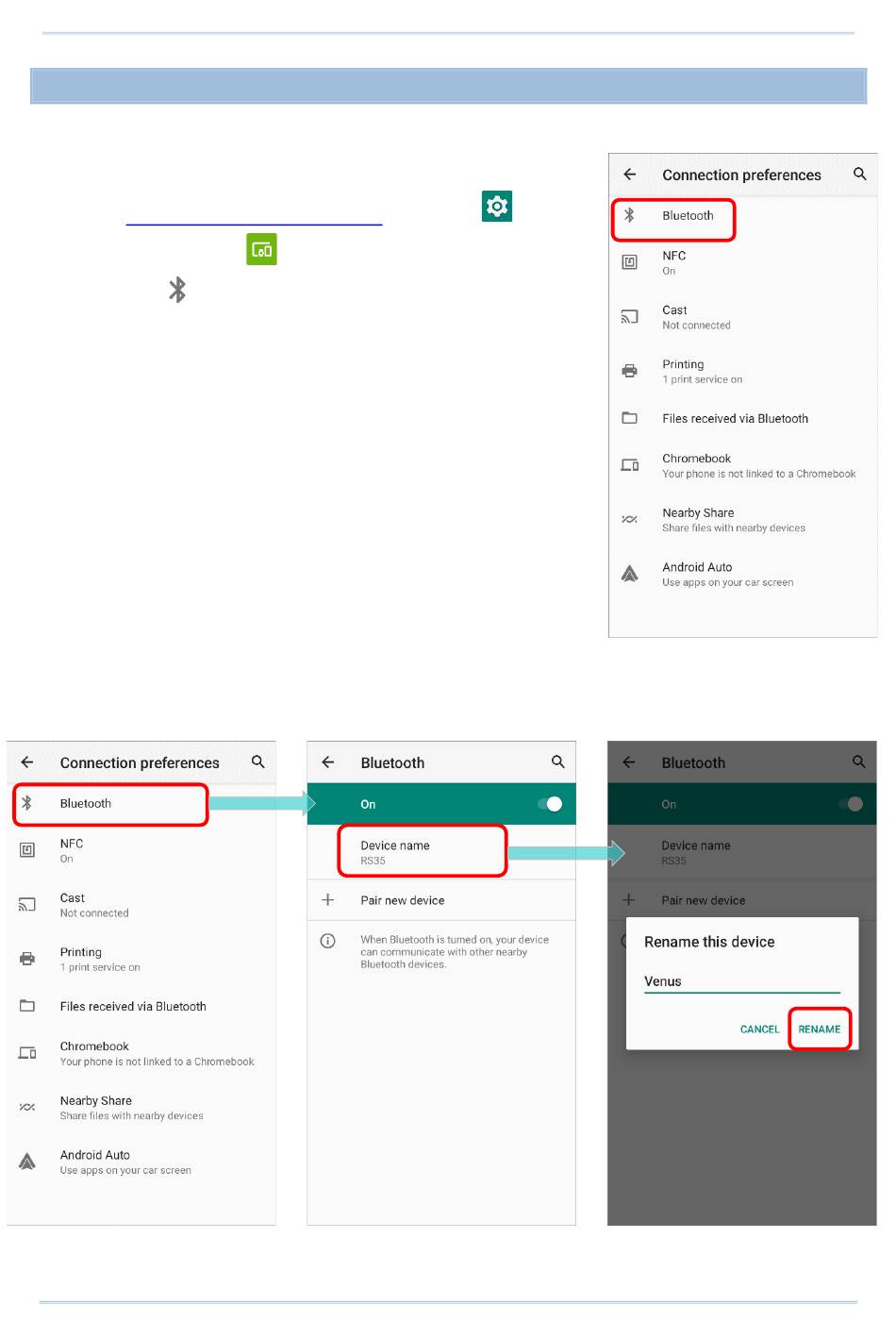Screen dimensions: 896x1339
Task: Tap Chromebook devices icon in top-right screen
Action: tap(629, 465)
